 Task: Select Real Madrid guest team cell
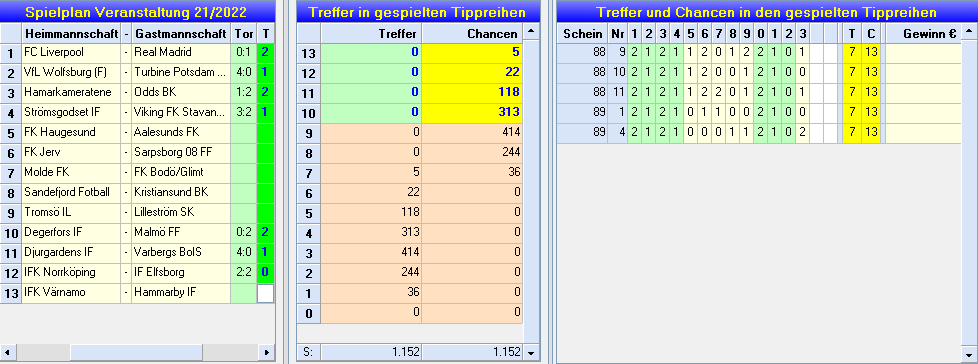(x=181, y=53)
